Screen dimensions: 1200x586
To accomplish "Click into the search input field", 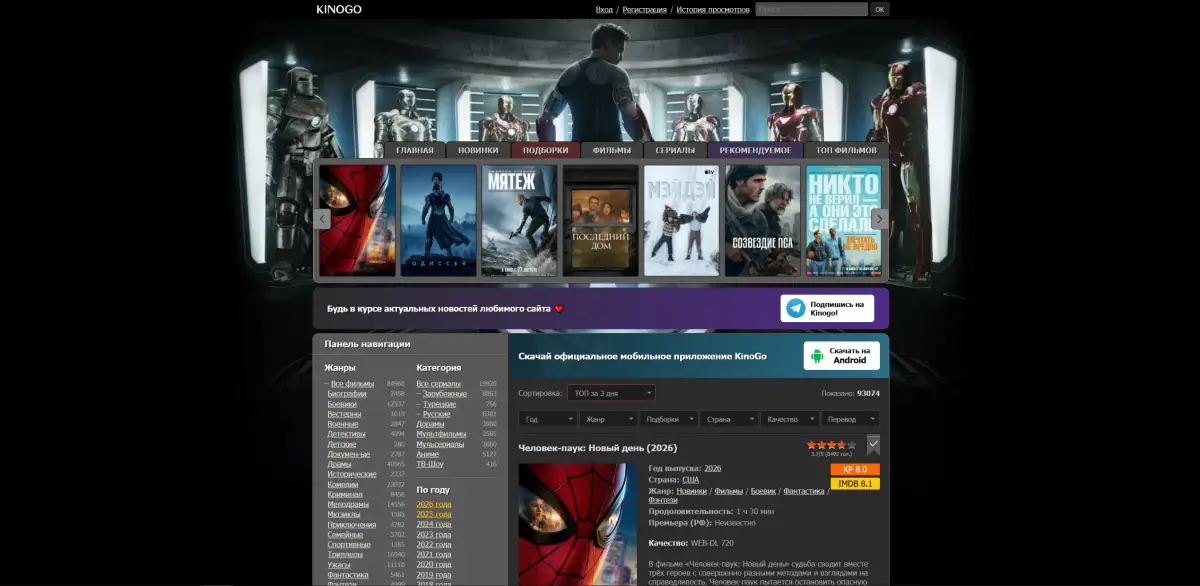I will click(x=811, y=9).
